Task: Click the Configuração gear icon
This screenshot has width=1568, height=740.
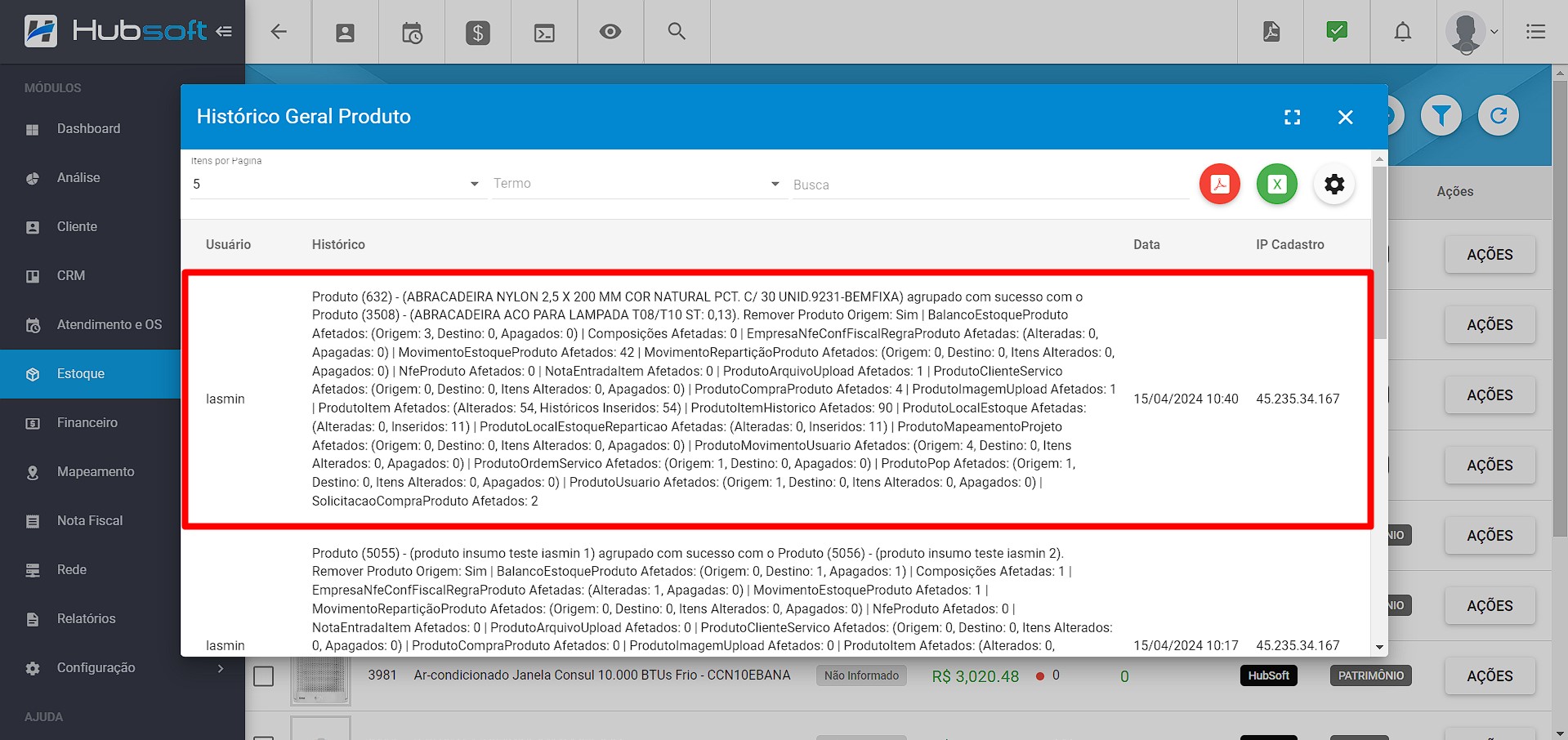Action: point(33,668)
